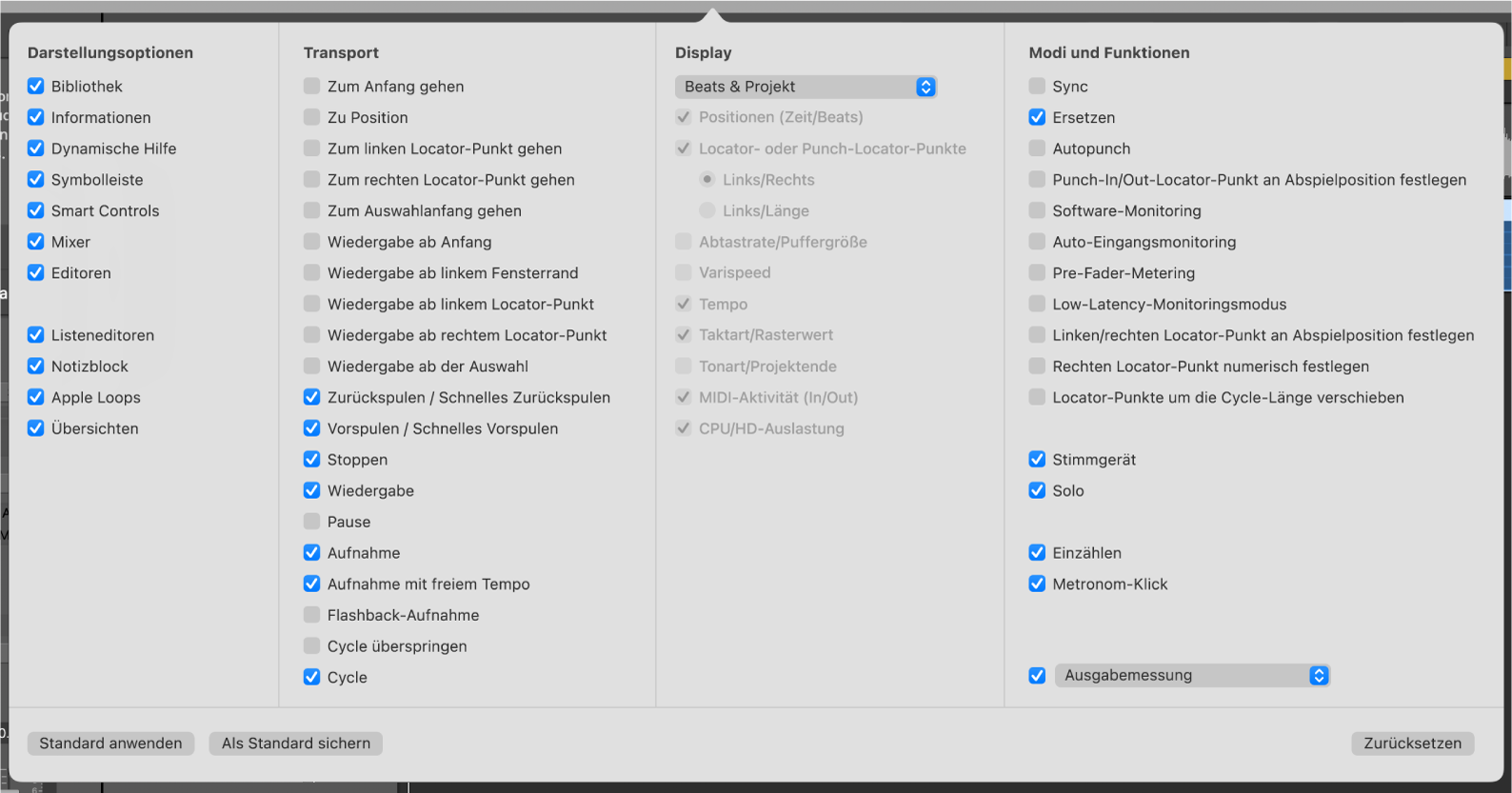The image size is (1512, 793).
Task: Enable Flashback-Aufnahme option
Action: pos(311,615)
